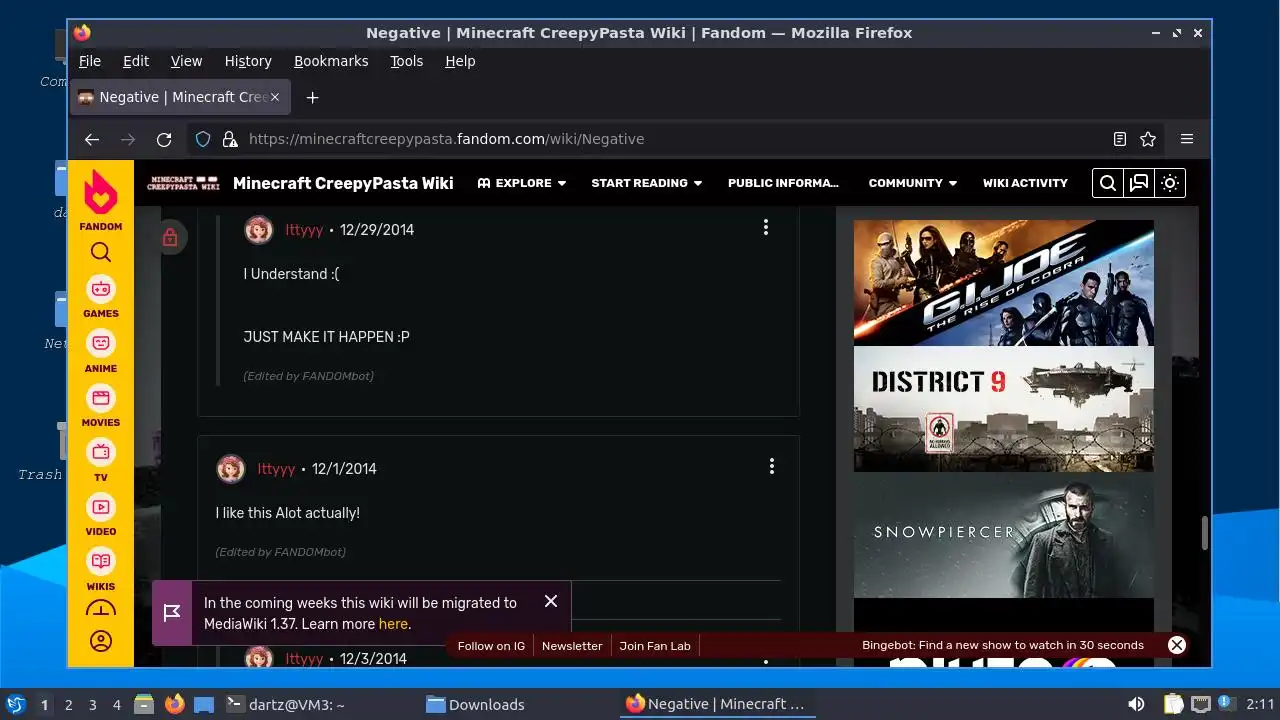The height and width of the screenshot is (720, 1280).
Task: Open the Firefox hamburger menu
Action: (x=1187, y=139)
